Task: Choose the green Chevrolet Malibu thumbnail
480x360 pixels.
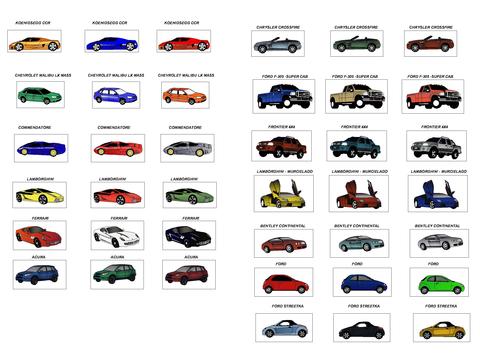Action: [x=40, y=95]
